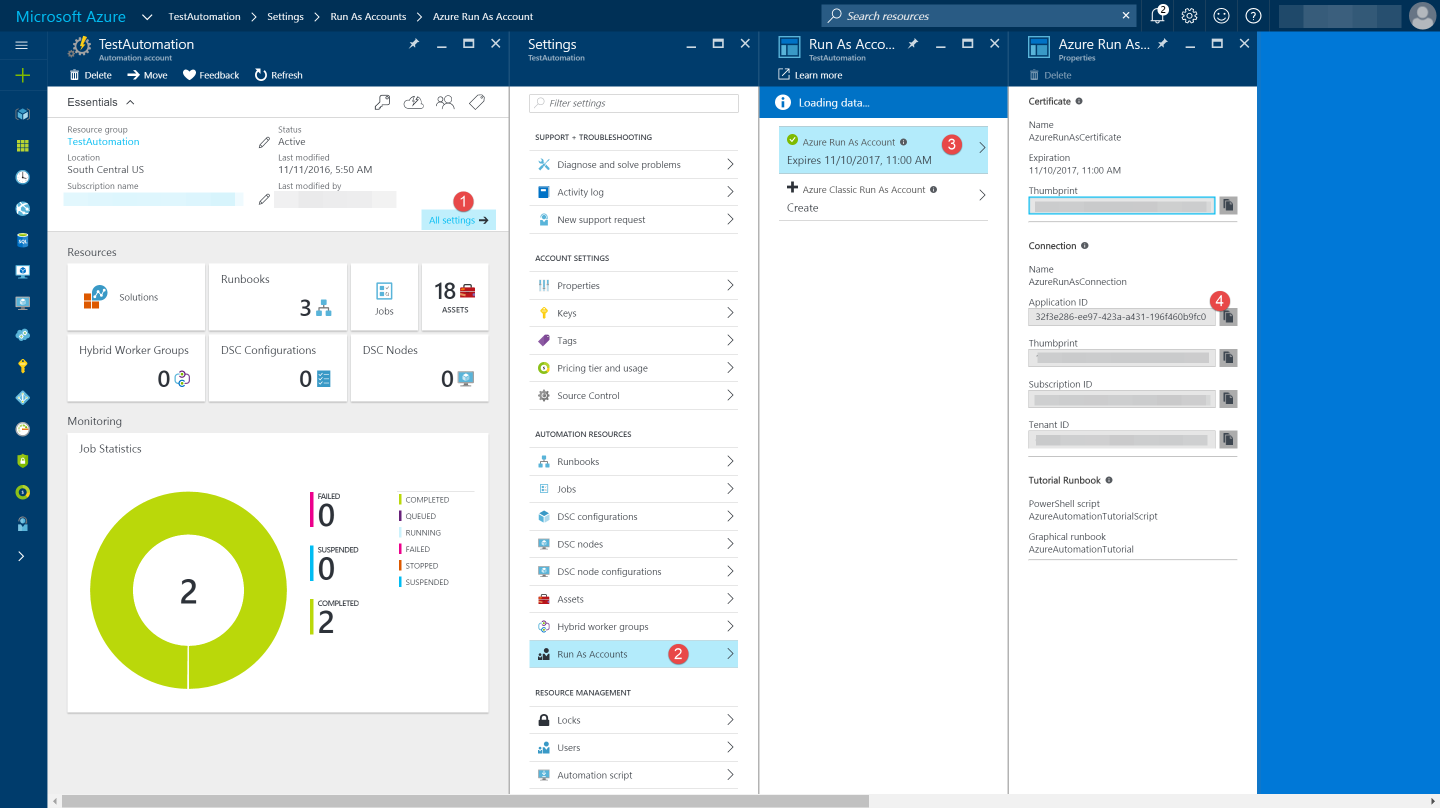This screenshot has width=1440, height=808.
Task: Open Diagnose and solve problems
Action: point(636,164)
